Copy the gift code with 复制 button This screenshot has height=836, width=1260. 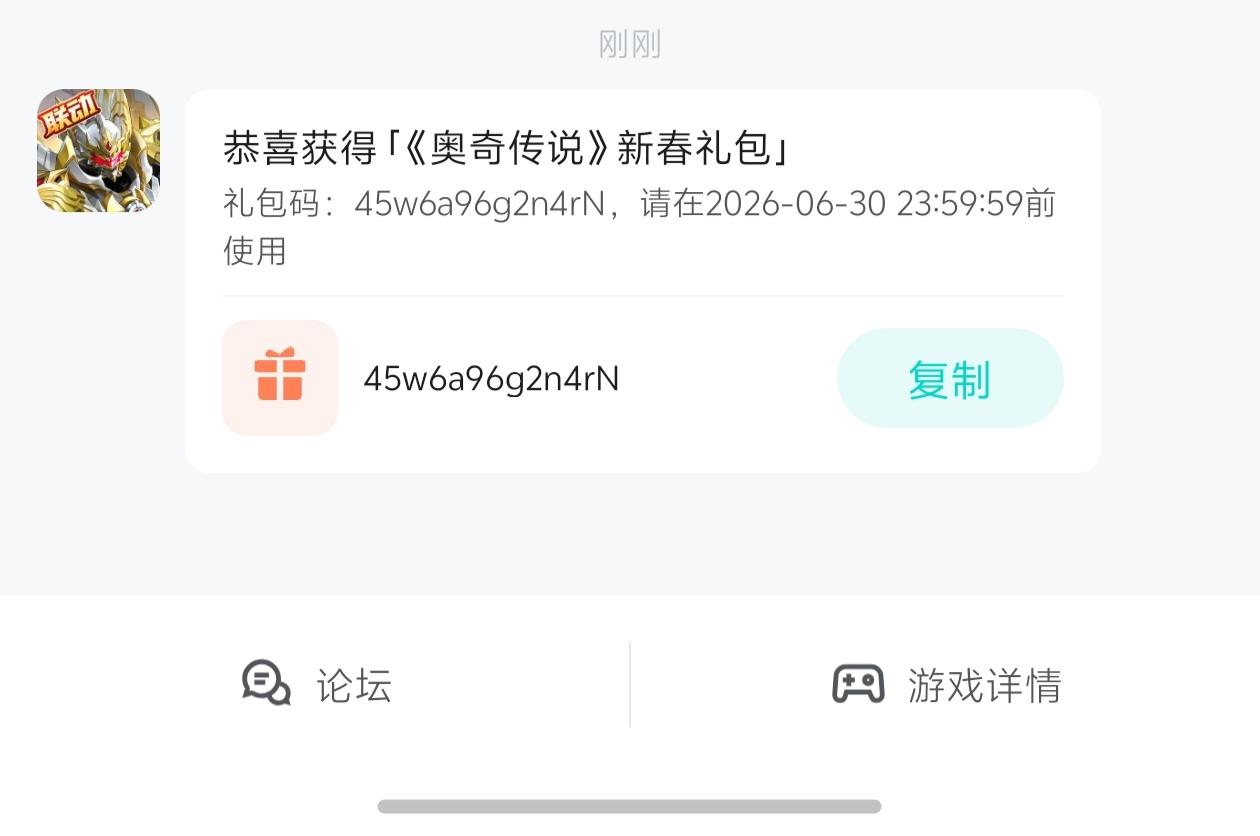click(x=950, y=378)
